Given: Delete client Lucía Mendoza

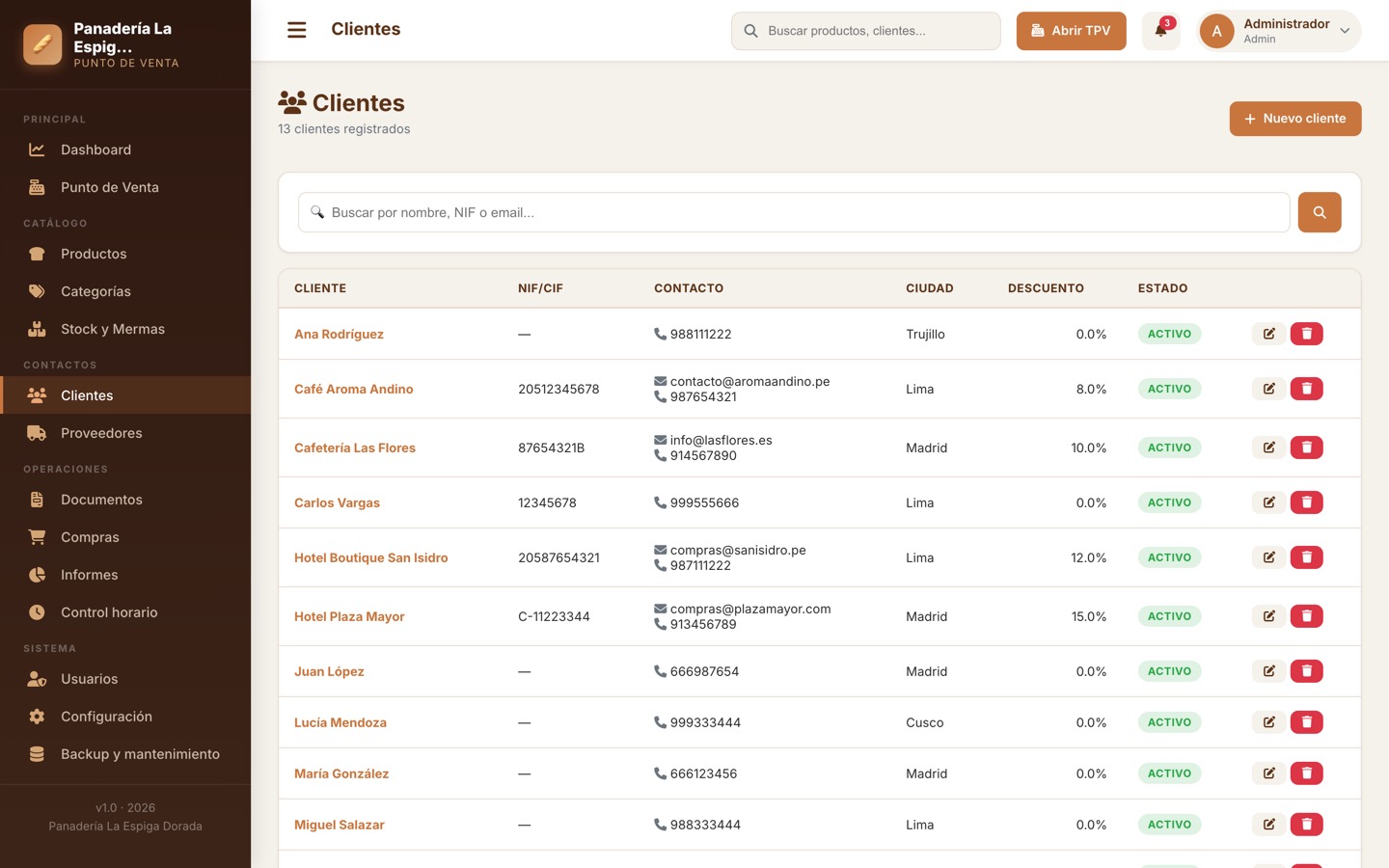Looking at the screenshot, I should pyautogui.click(x=1306, y=722).
